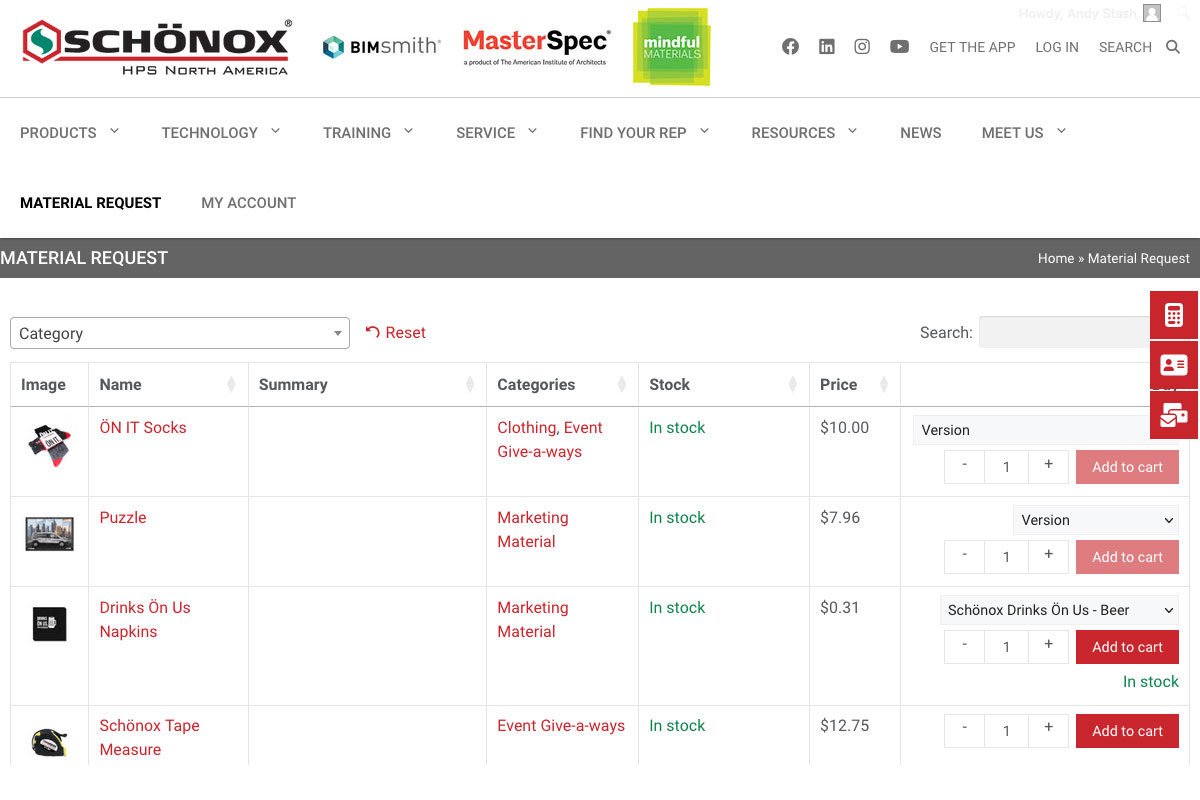Reset the category filter
1200x800 pixels.
[396, 333]
